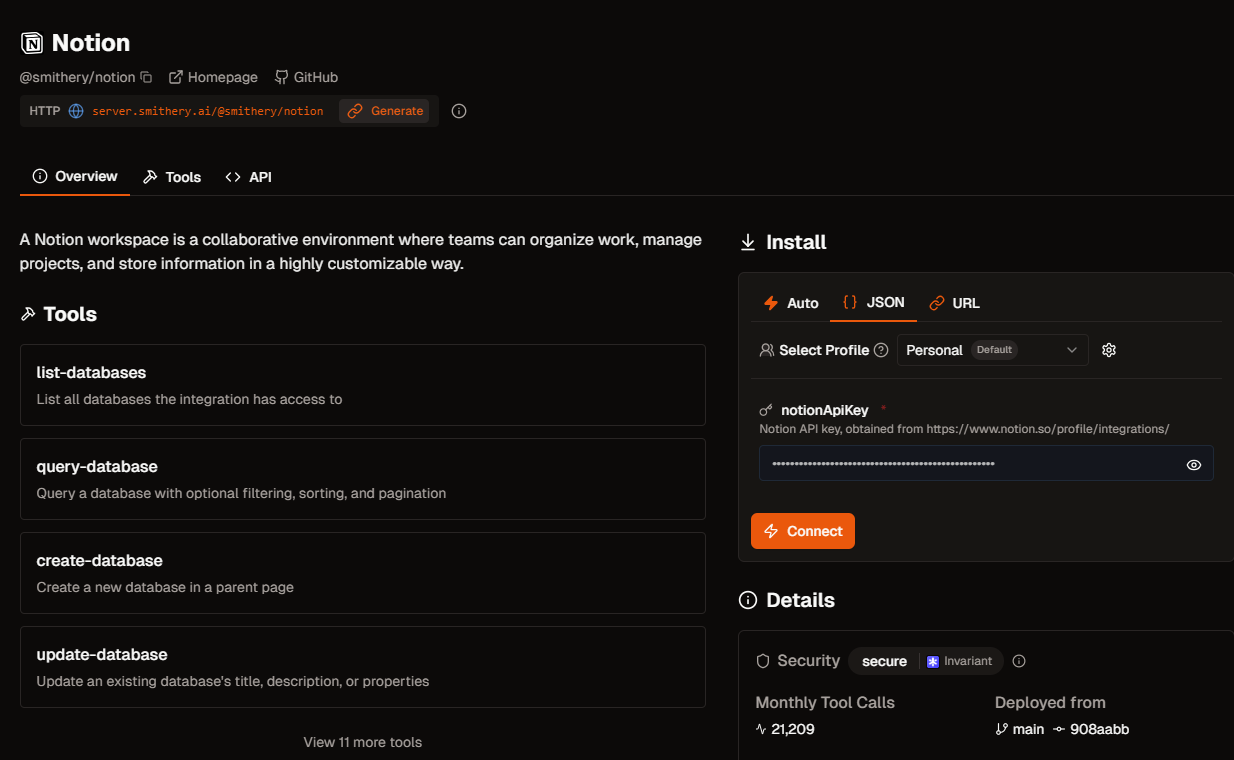Click the Deployed from label
This screenshot has height=760, width=1234.
coord(1050,702)
